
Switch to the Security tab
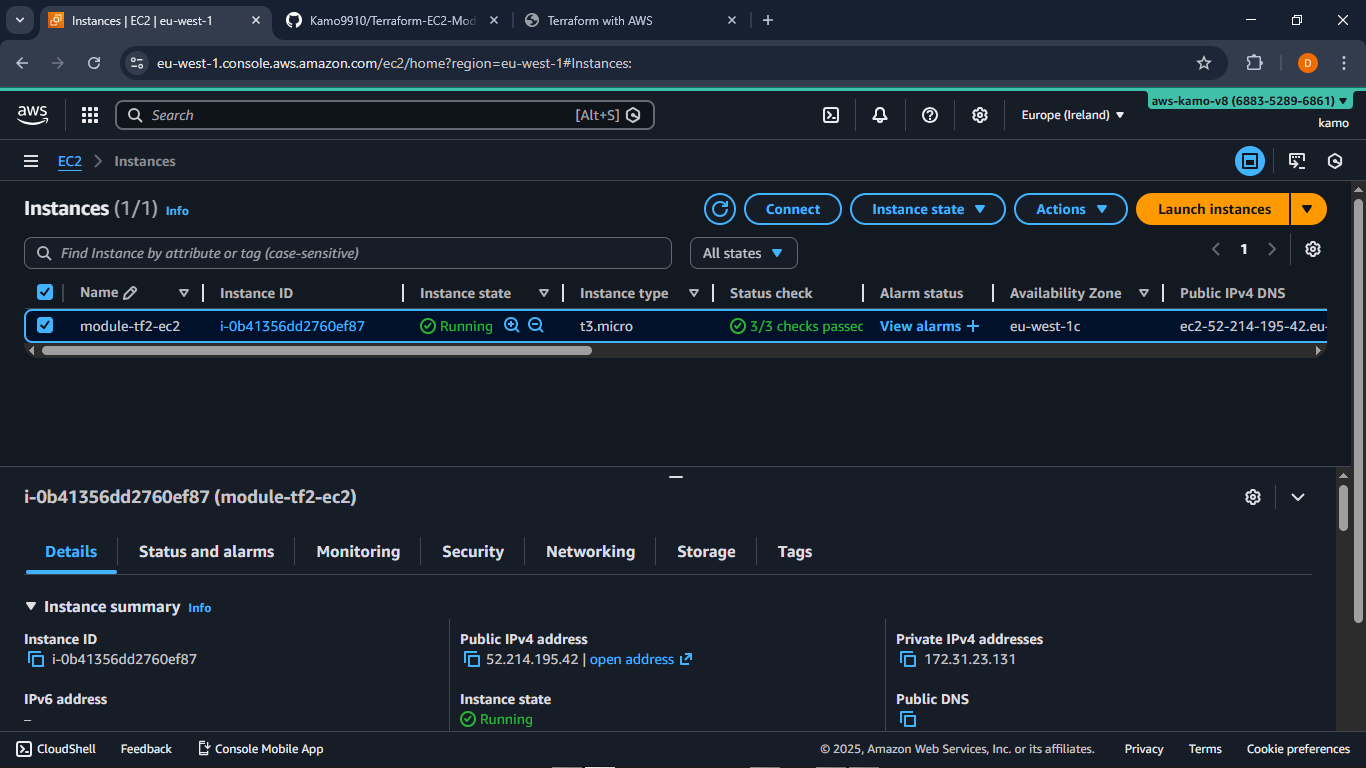pyautogui.click(x=473, y=551)
